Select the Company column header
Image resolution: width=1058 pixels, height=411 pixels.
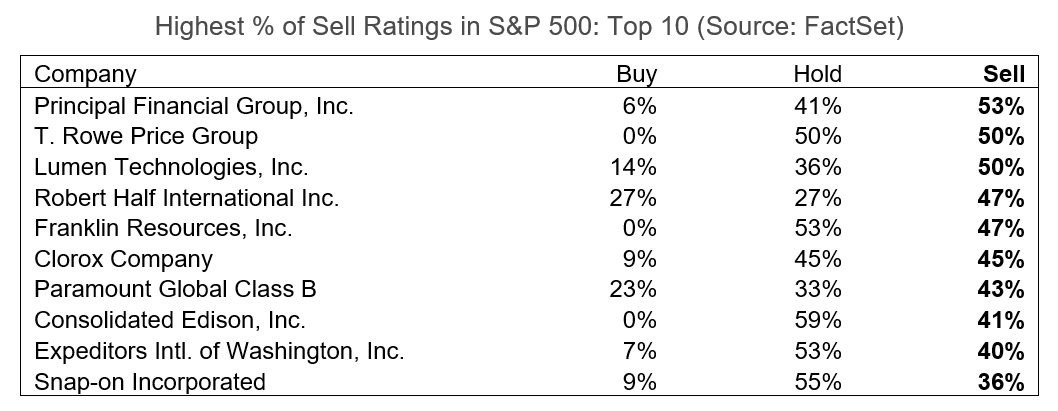[85, 74]
